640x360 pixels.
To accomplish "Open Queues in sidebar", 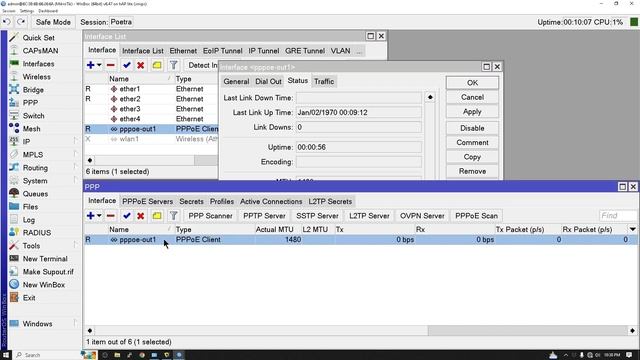I will point(35,194).
